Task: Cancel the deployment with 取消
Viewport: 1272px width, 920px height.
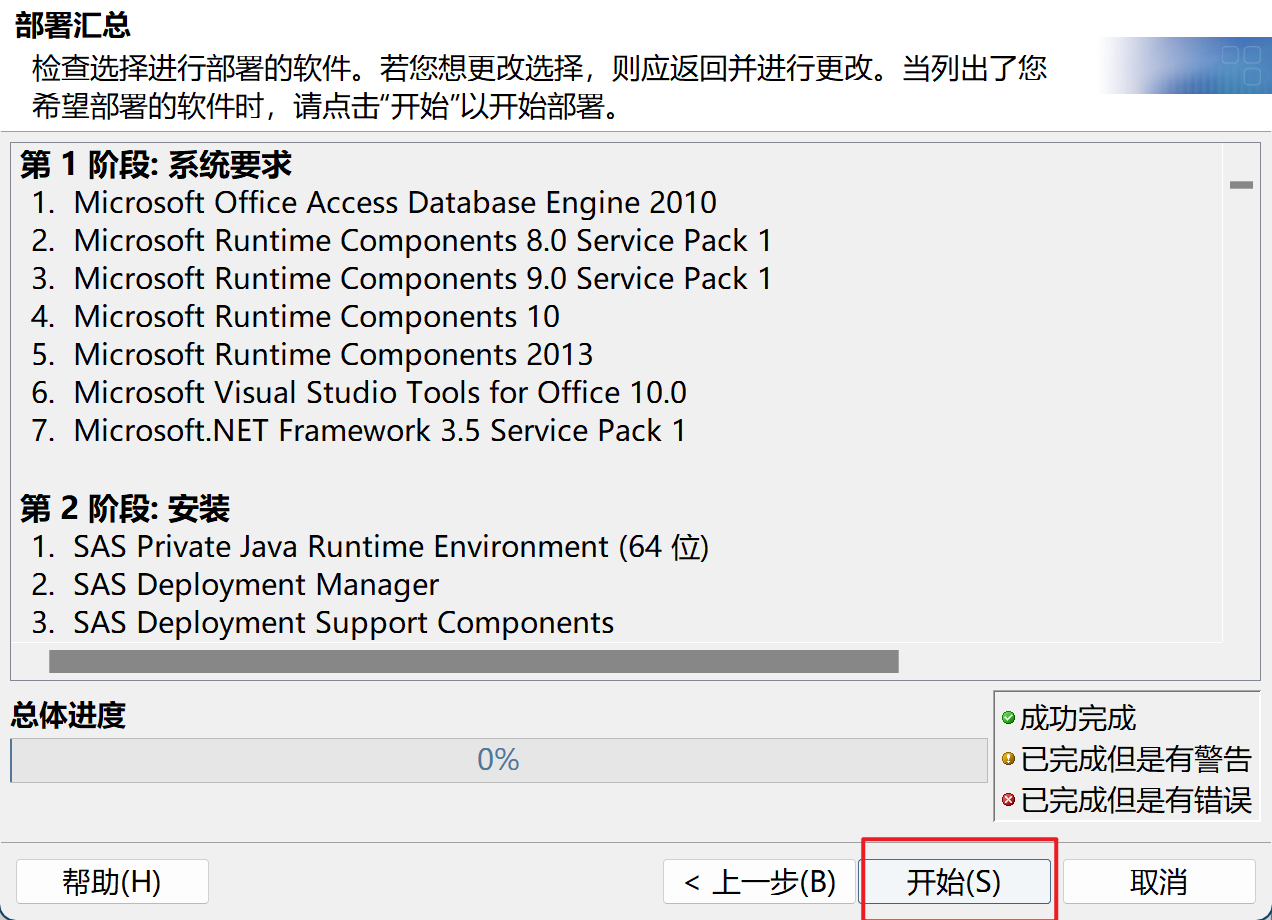Action: 1159,882
